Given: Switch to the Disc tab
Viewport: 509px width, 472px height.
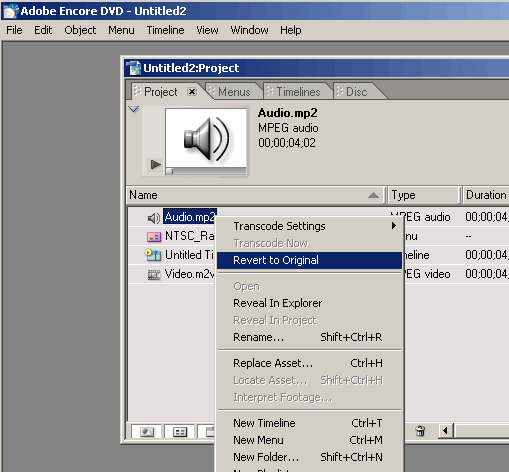Looking at the screenshot, I should (x=356, y=92).
